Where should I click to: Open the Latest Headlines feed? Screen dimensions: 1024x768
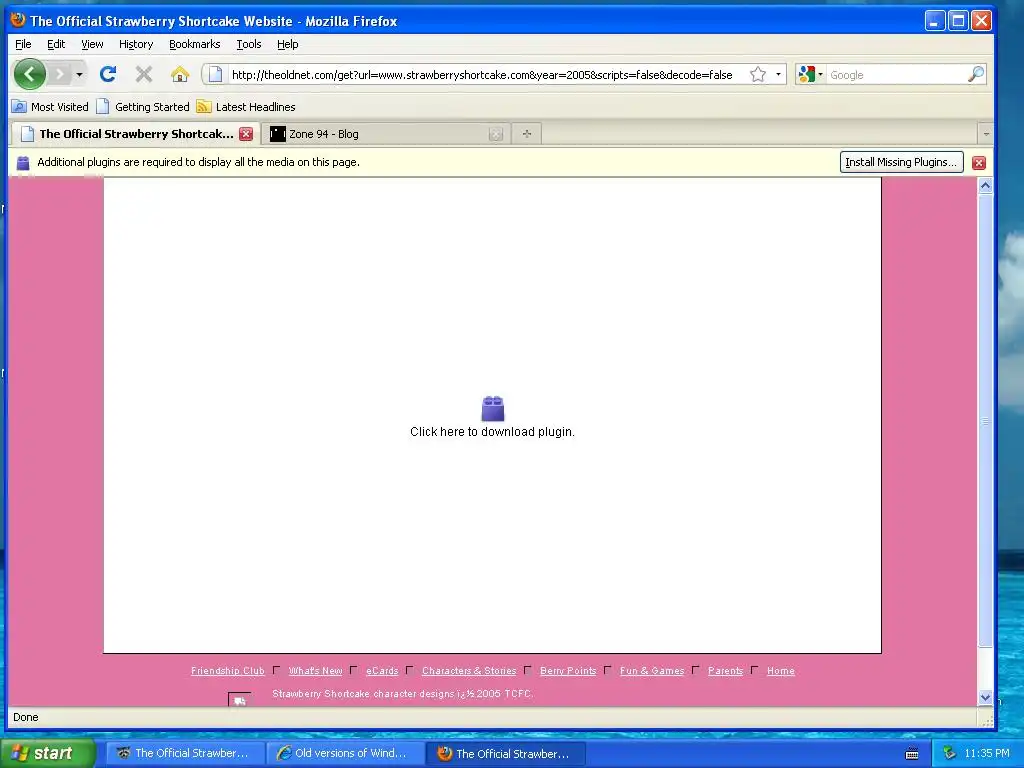246,106
